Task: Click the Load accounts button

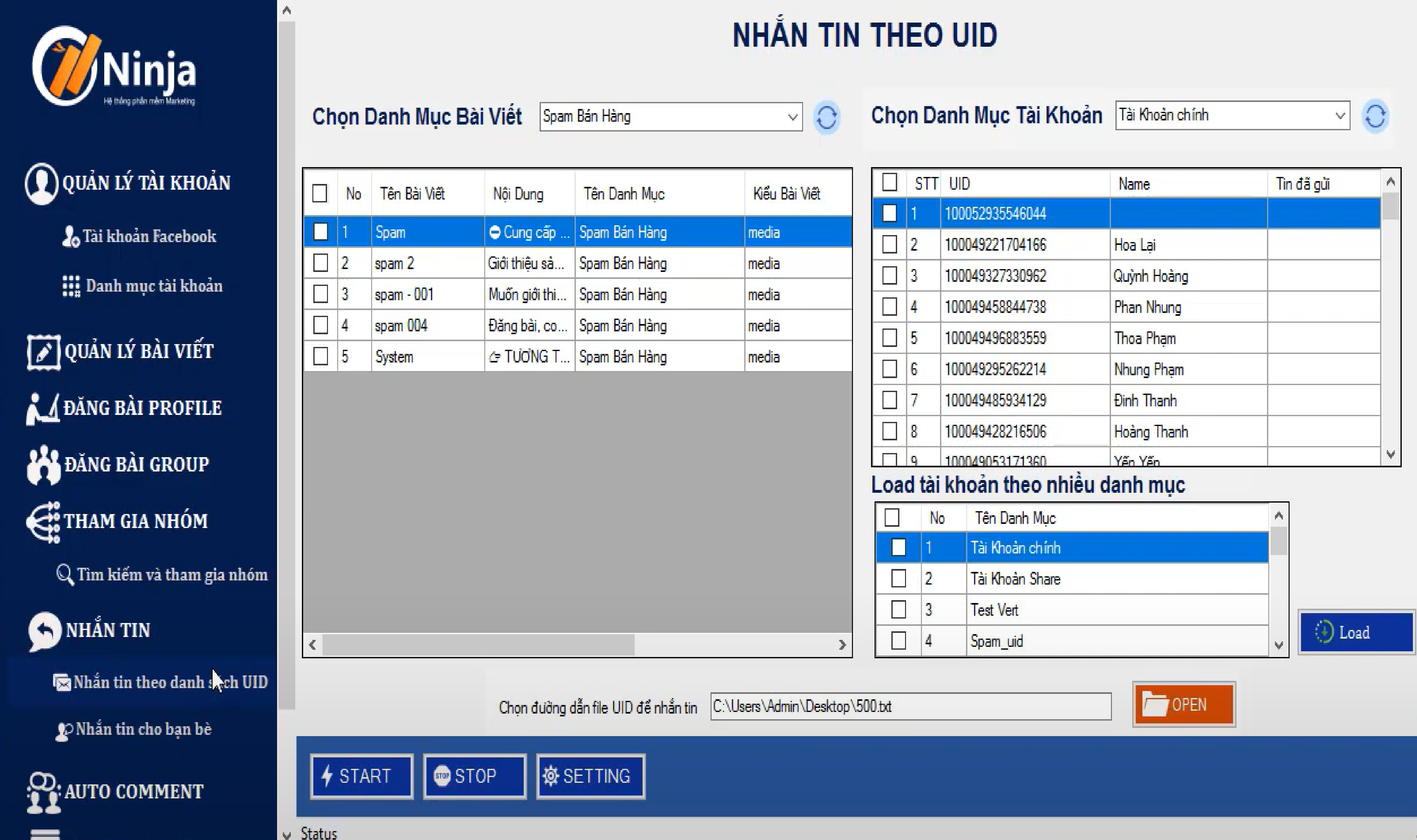Action: point(1357,632)
